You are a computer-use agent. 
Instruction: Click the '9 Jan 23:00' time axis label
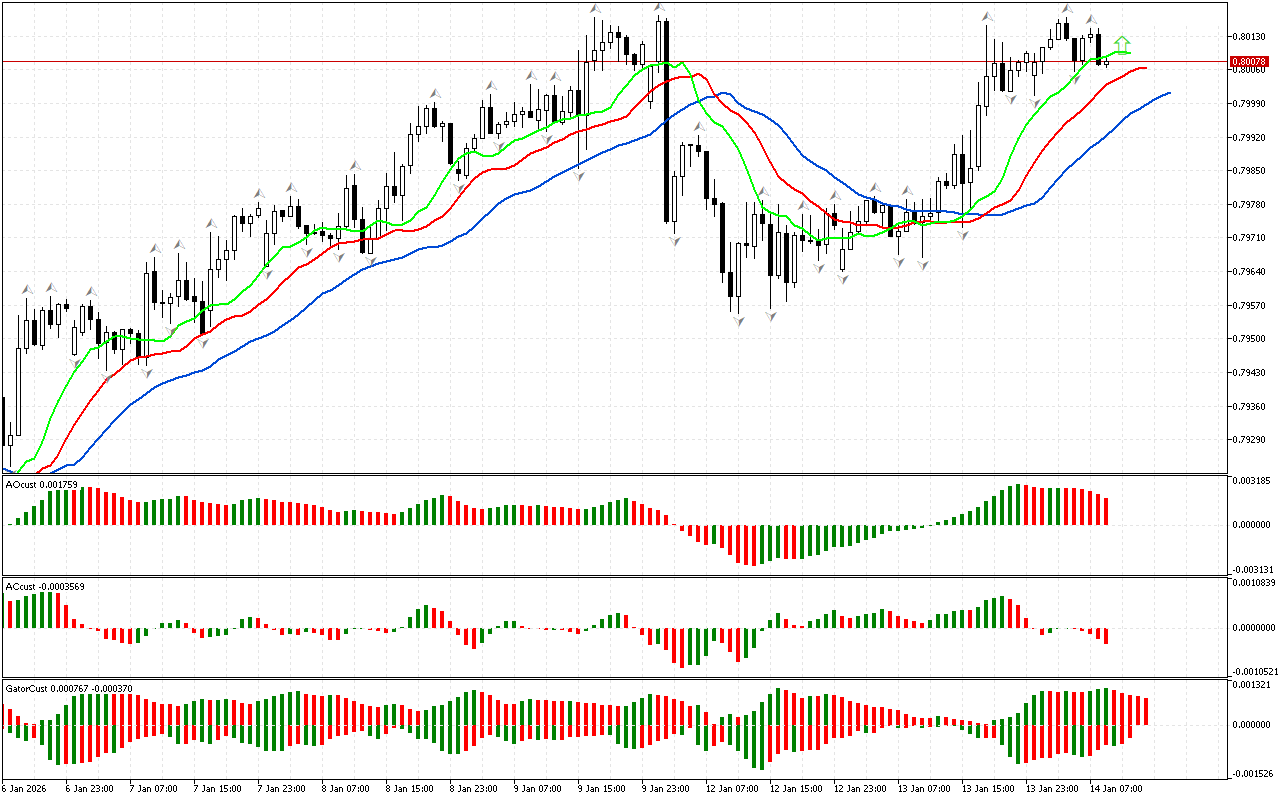click(x=664, y=788)
